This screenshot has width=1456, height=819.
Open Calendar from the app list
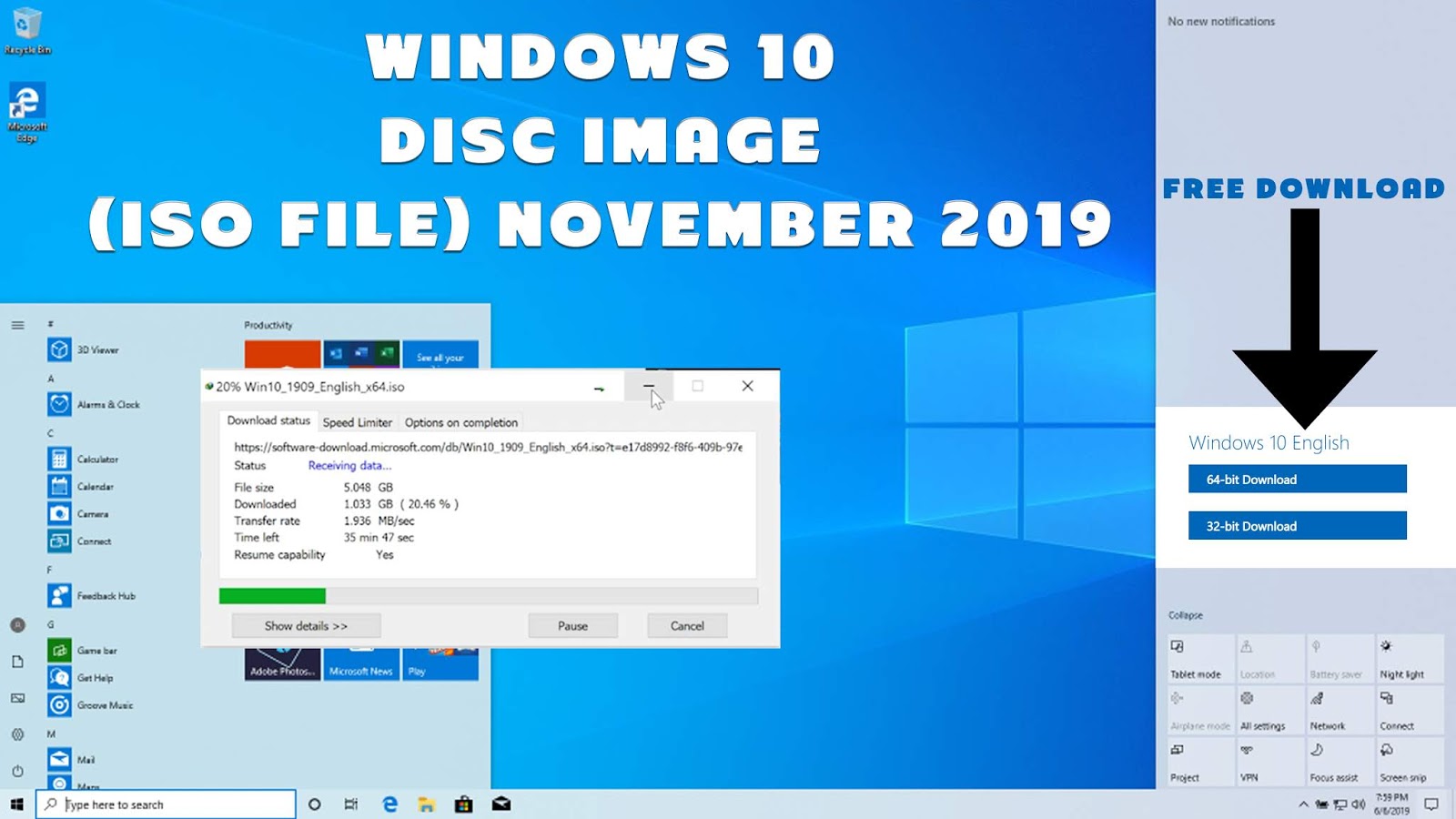pos(81,486)
